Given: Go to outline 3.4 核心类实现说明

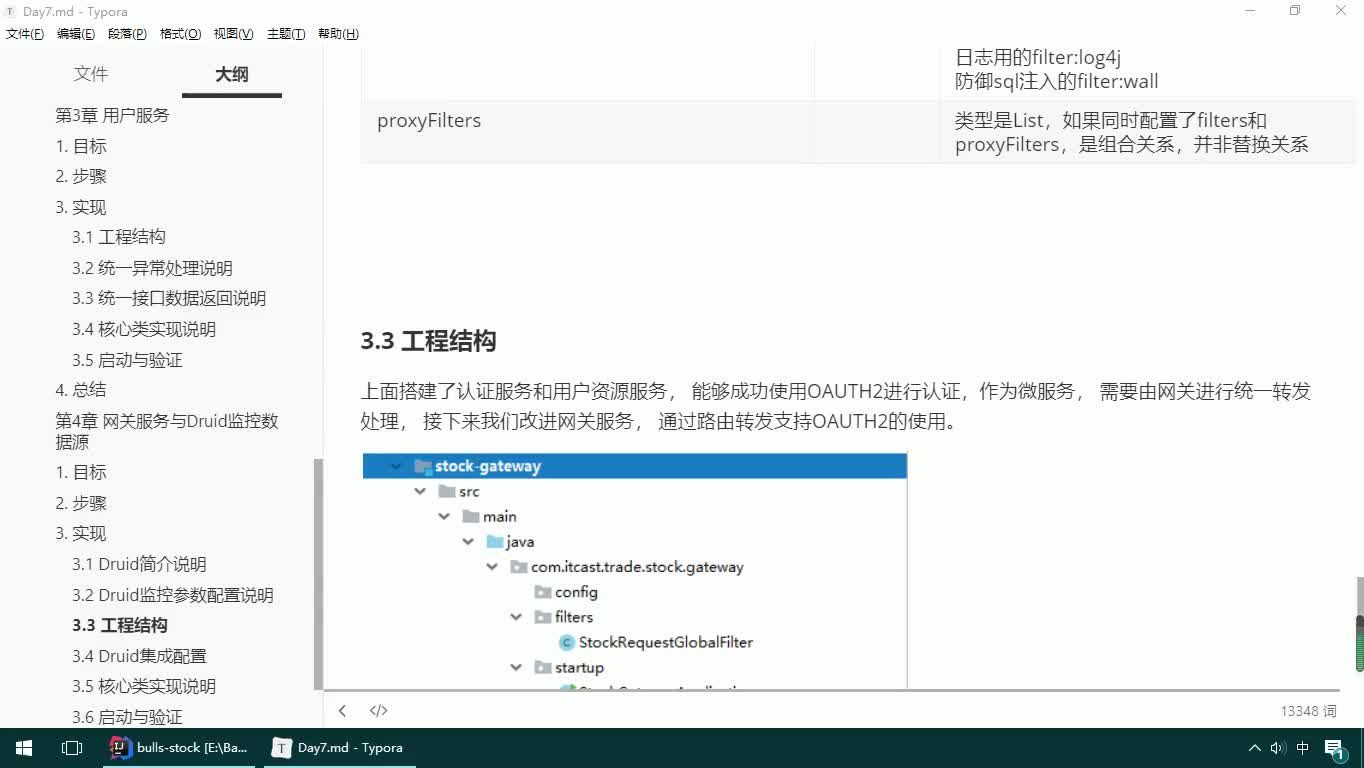Looking at the screenshot, I should [x=144, y=330].
